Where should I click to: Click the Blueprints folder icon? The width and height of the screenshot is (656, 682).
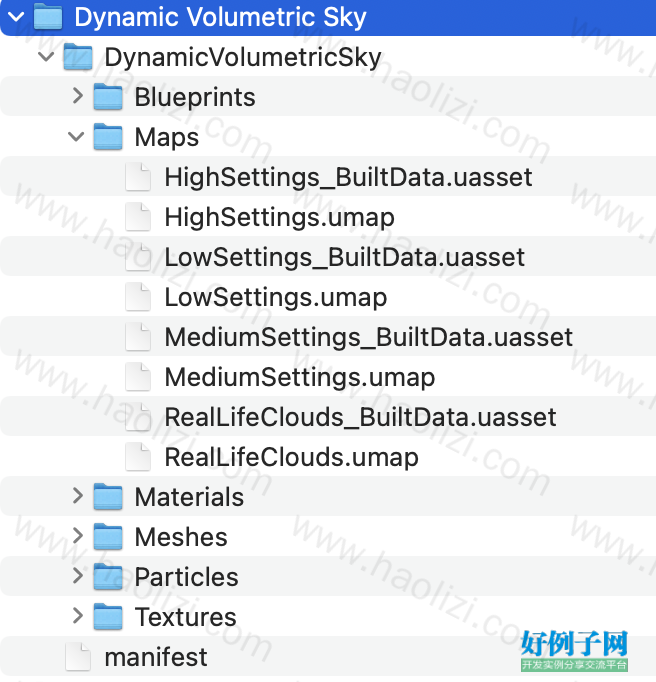[108, 97]
